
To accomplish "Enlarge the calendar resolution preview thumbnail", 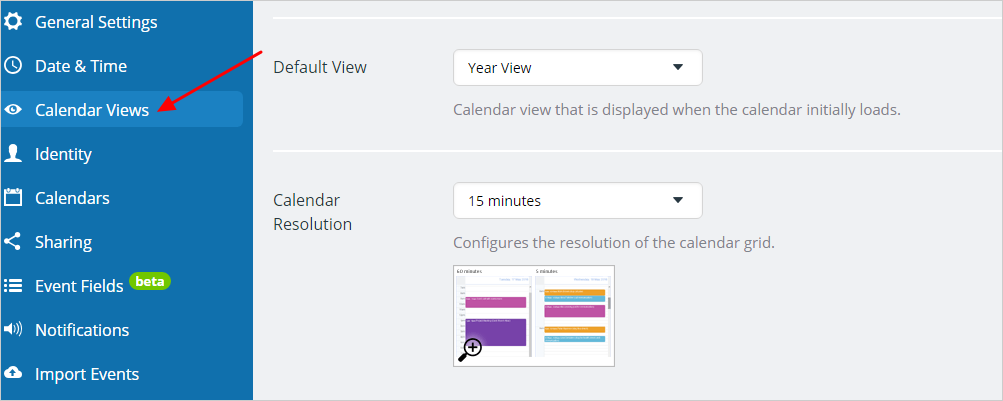I will pyautogui.click(x=533, y=316).
